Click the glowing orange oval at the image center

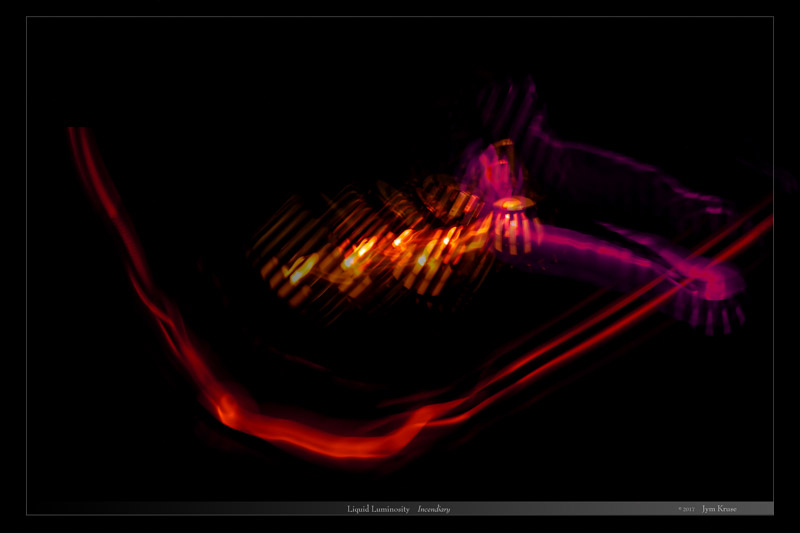point(513,204)
